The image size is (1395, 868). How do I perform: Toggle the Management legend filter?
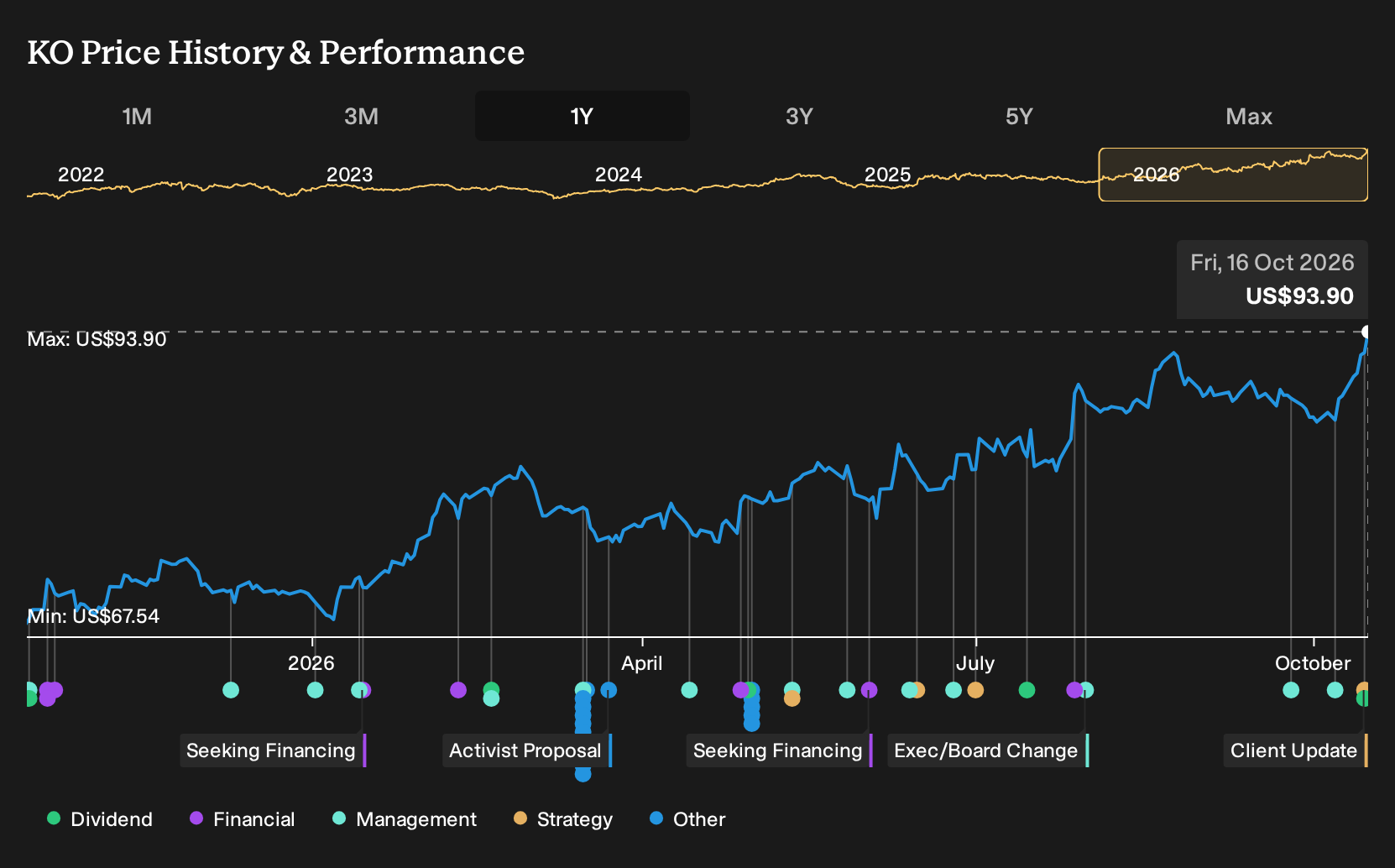click(x=405, y=819)
